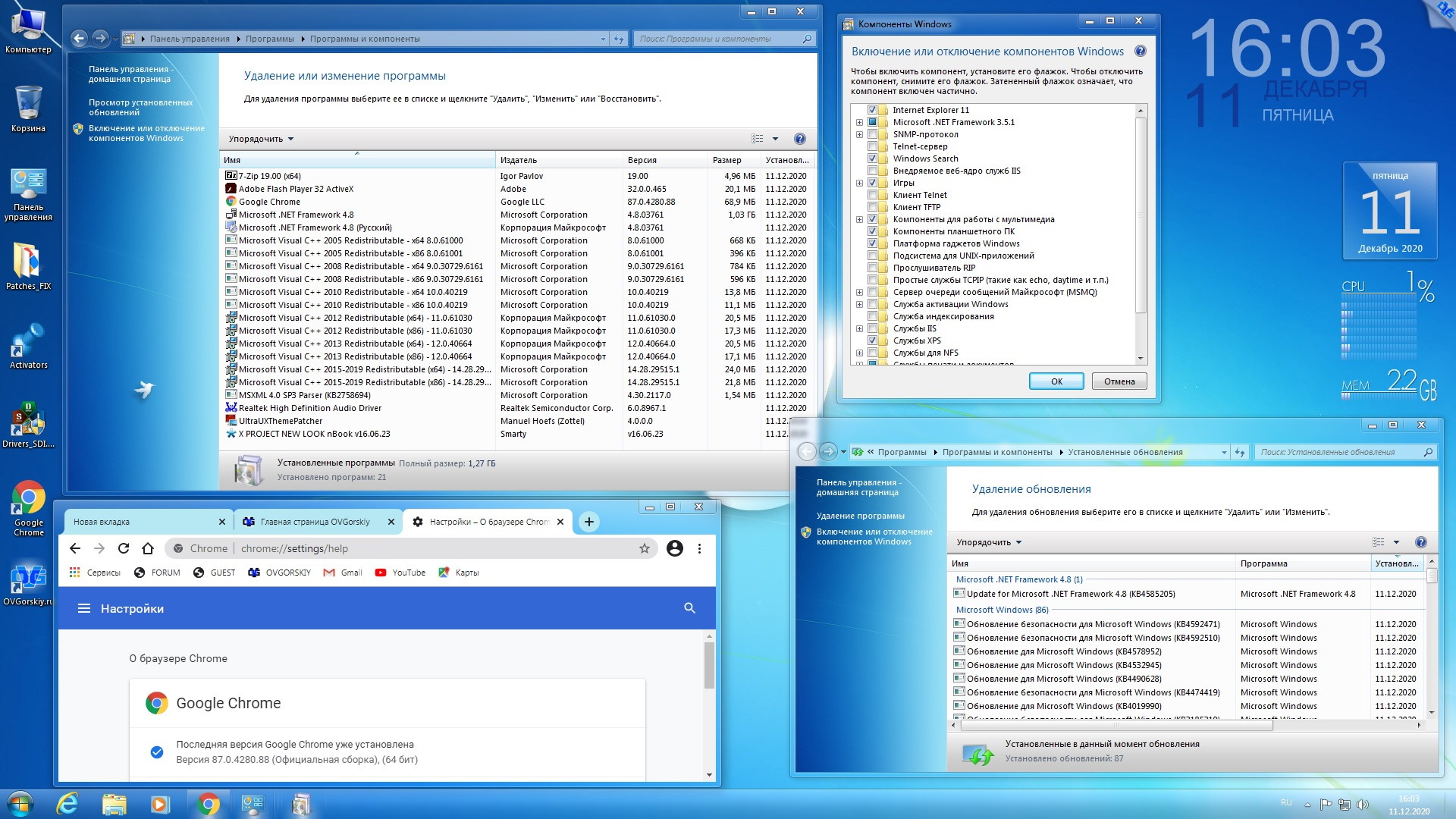Uncheck Платформа гаджетов Windows checkbox
The height and width of the screenshot is (819, 1456).
pos(872,243)
